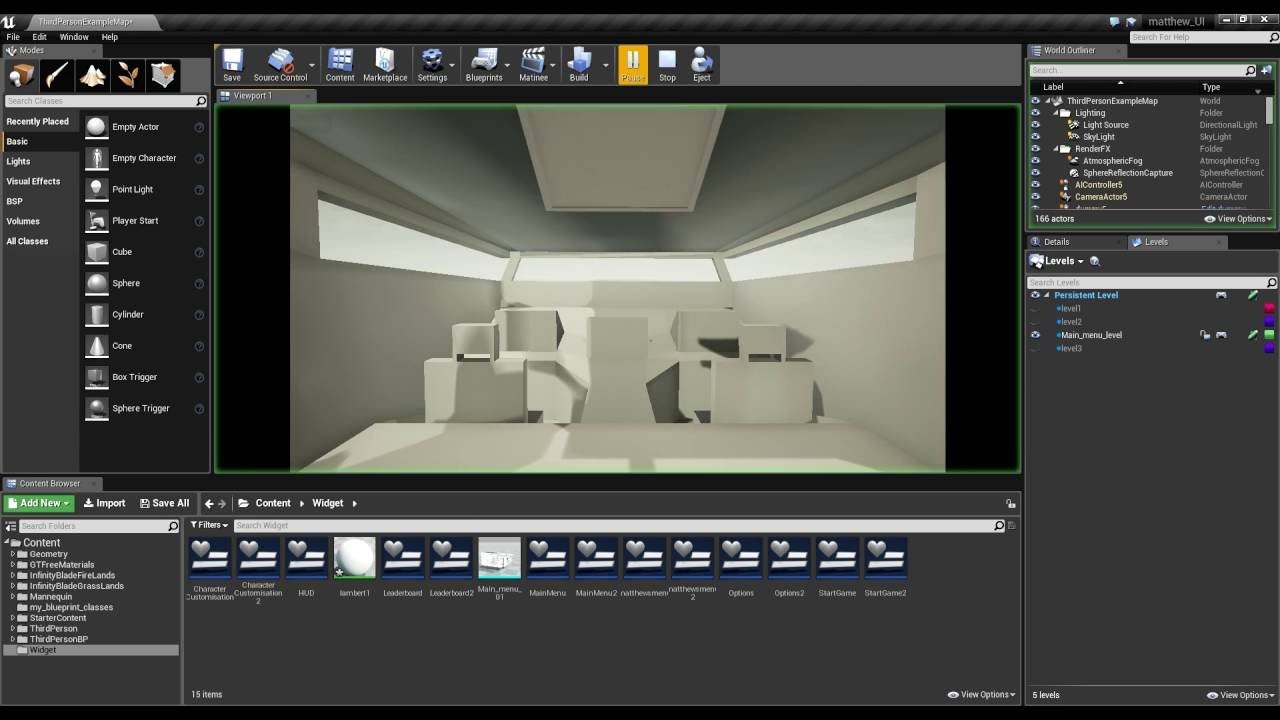This screenshot has height=720, width=1280.
Task: Switch to Landscape mode icon
Action: tap(92, 76)
